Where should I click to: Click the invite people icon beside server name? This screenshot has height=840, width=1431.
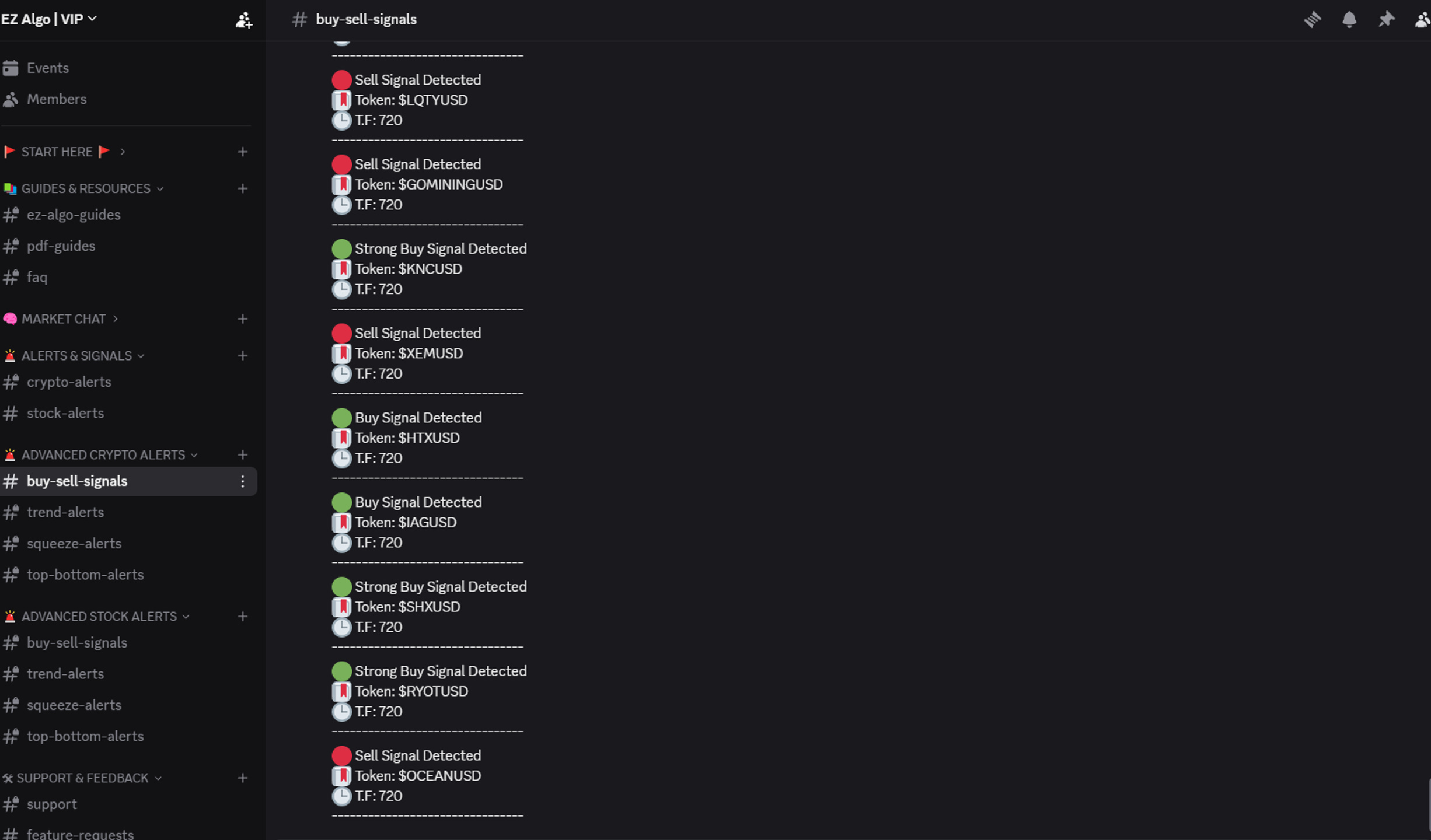(x=243, y=20)
